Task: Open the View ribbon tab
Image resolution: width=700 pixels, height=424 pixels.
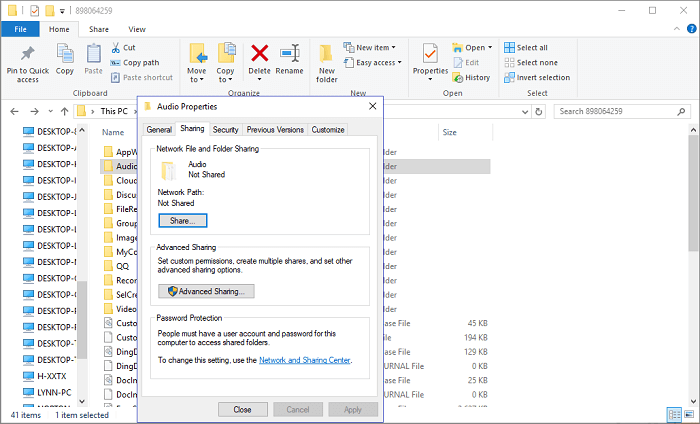Action: pyautogui.click(x=137, y=29)
